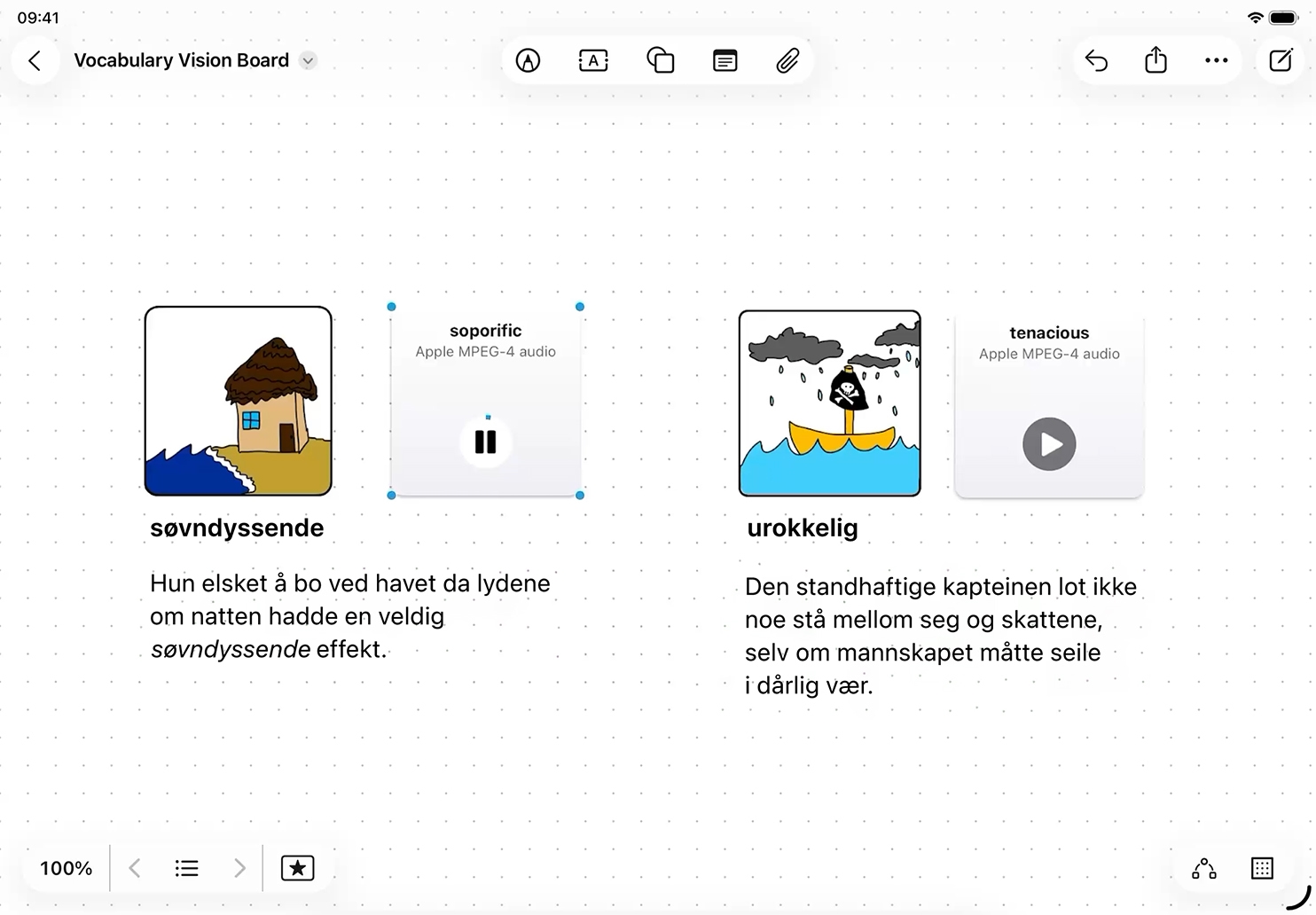1316x915 pixels.
Task: Play the tenacious audio clip
Action: click(x=1049, y=444)
